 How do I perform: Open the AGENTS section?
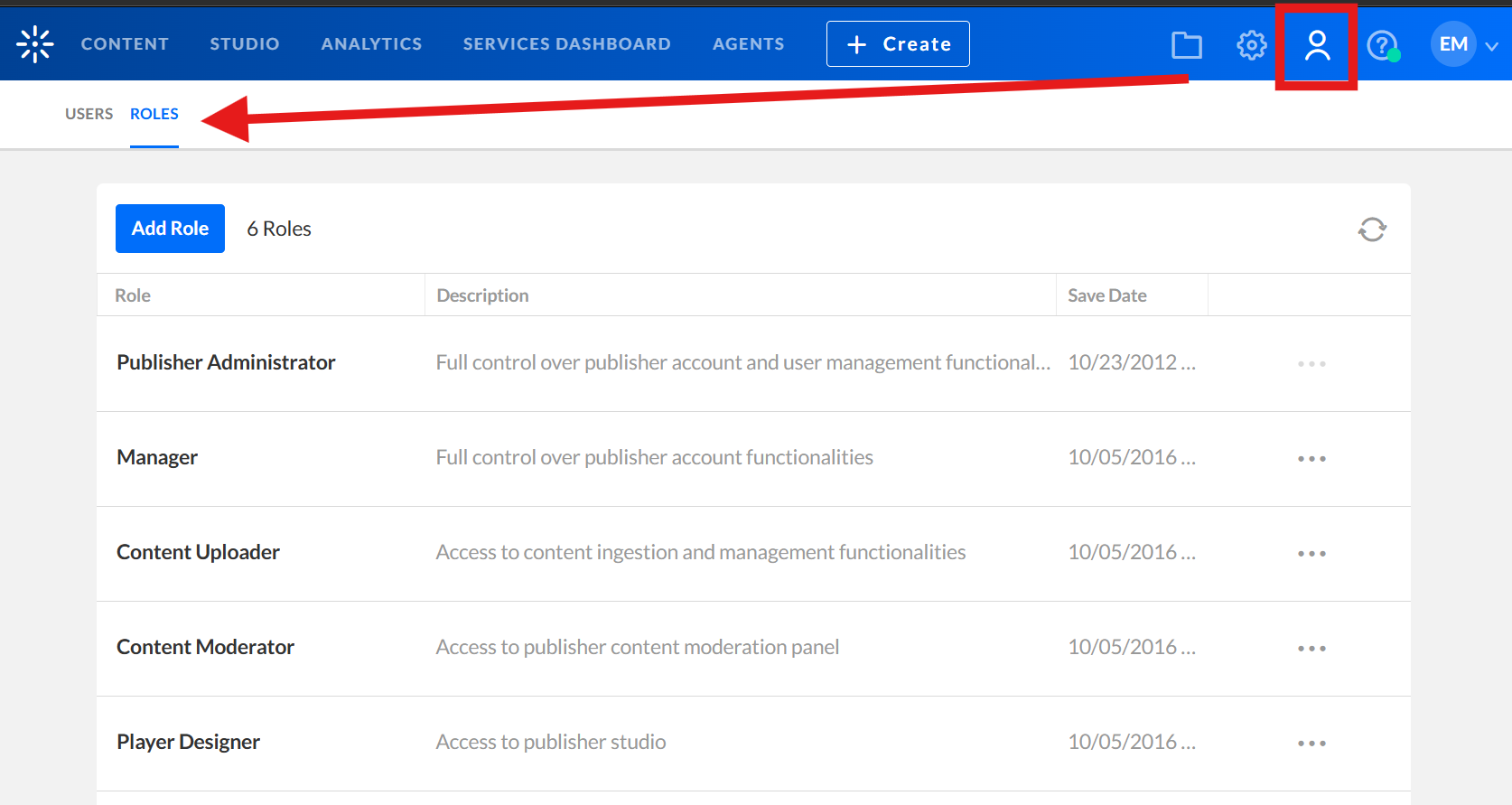coord(749,44)
